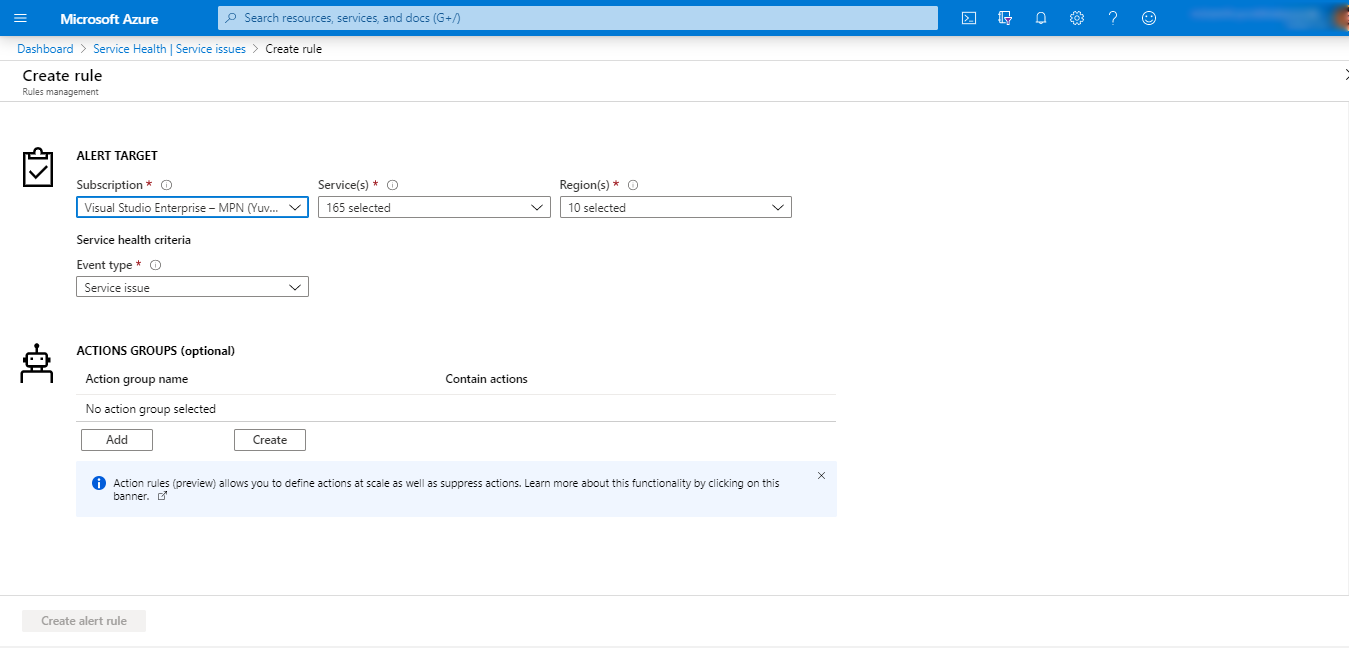The image size is (1349, 648).
Task: Dismiss the Action rules preview banner
Action: point(821,476)
